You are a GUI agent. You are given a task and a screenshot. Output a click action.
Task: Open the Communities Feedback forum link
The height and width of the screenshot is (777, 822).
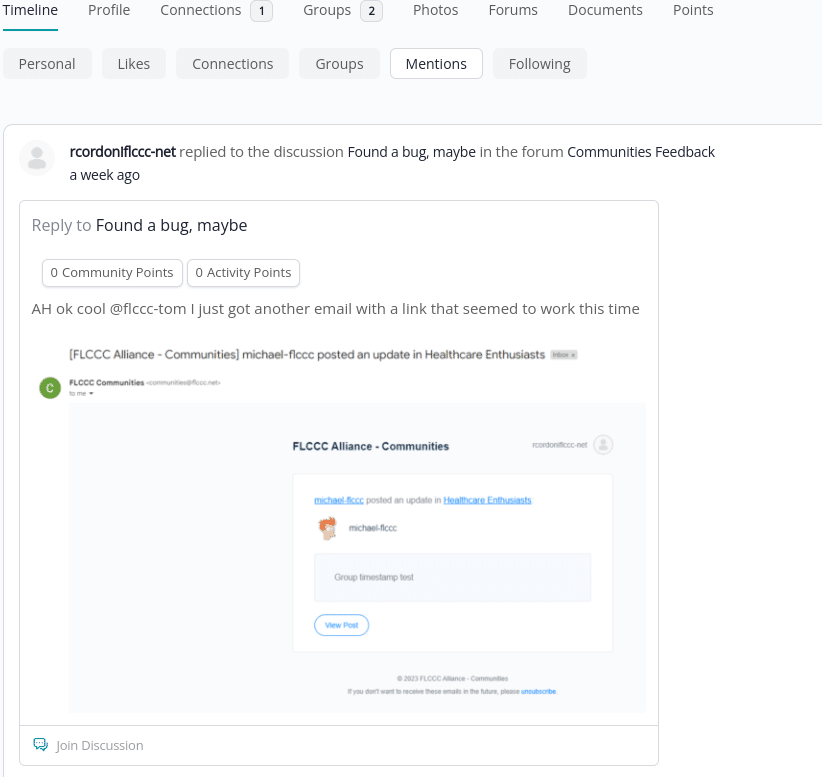pyautogui.click(x=640, y=152)
